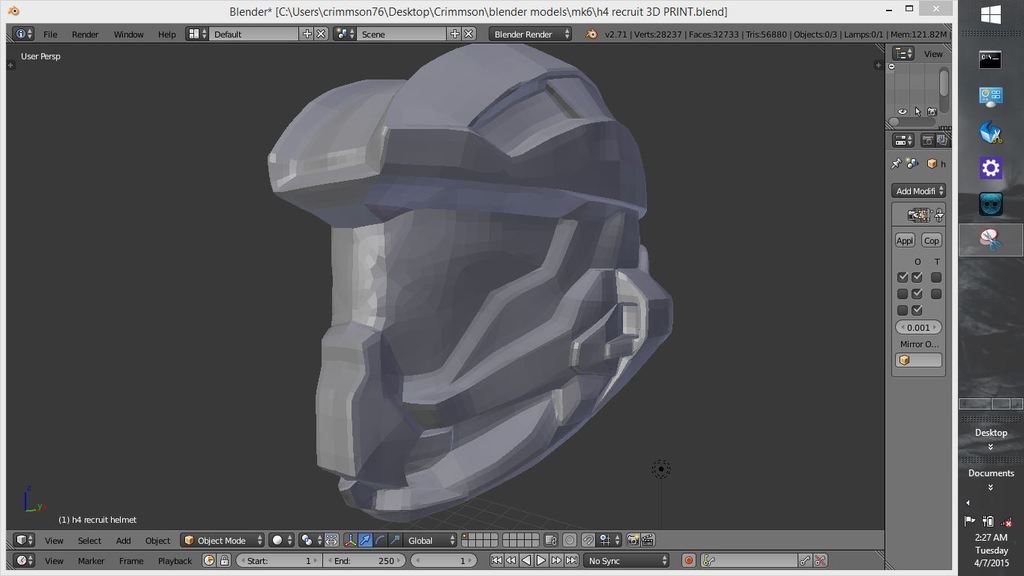Click the End frame field
The image size is (1024, 576).
[364, 560]
